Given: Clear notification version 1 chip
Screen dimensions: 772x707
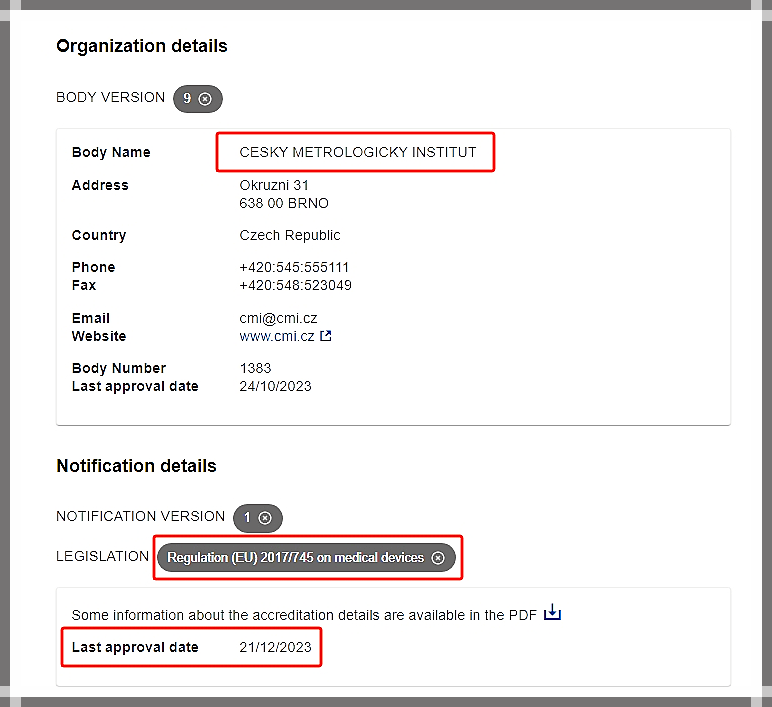Looking at the screenshot, I should [265, 518].
